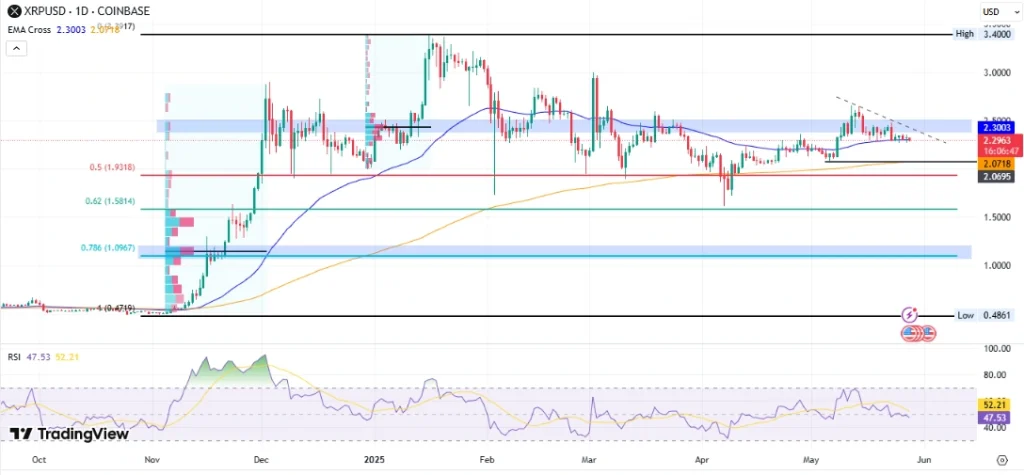
Task: Click the 0.786 (1.0967) Fibonacci label
Action: (x=108, y=248)
